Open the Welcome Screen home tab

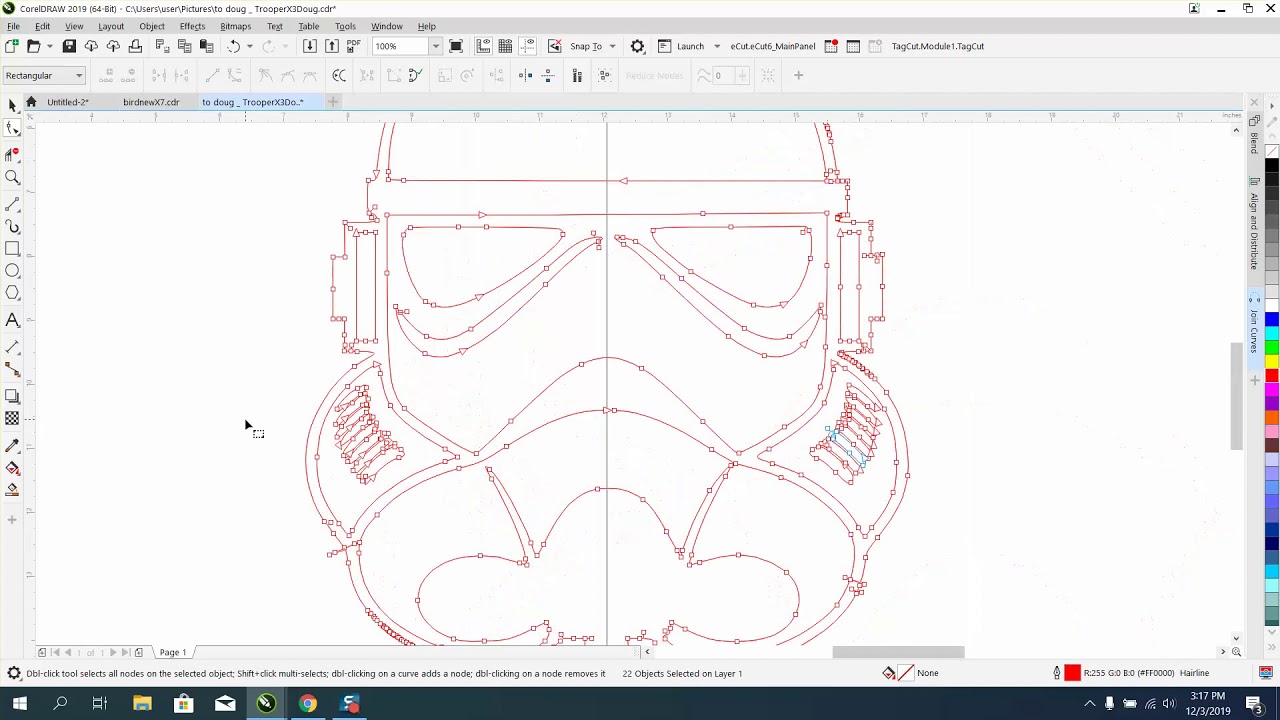[x=31, y=102]
